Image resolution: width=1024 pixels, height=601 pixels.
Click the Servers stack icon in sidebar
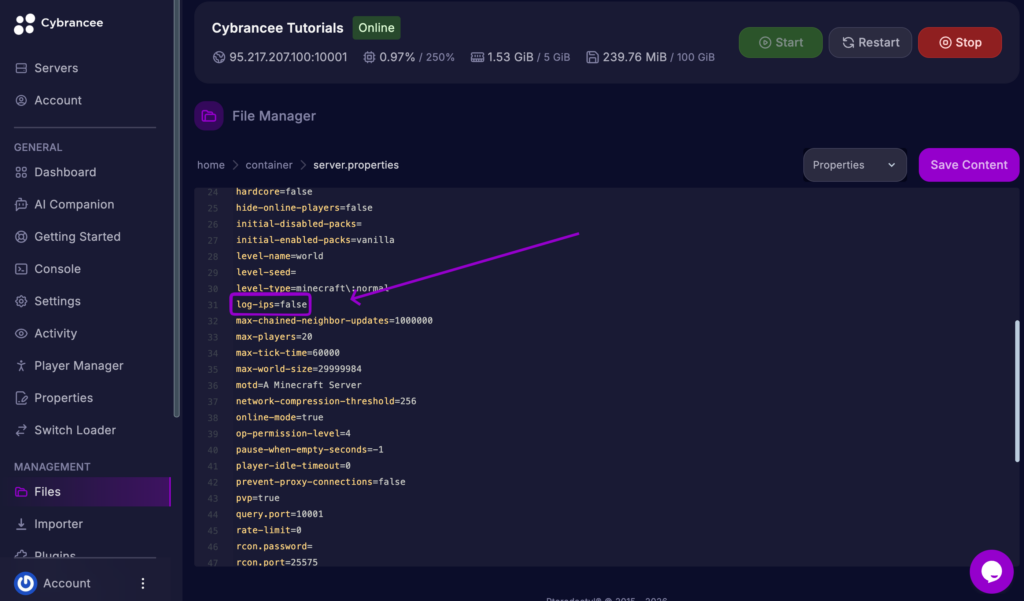tap(21, 68)
